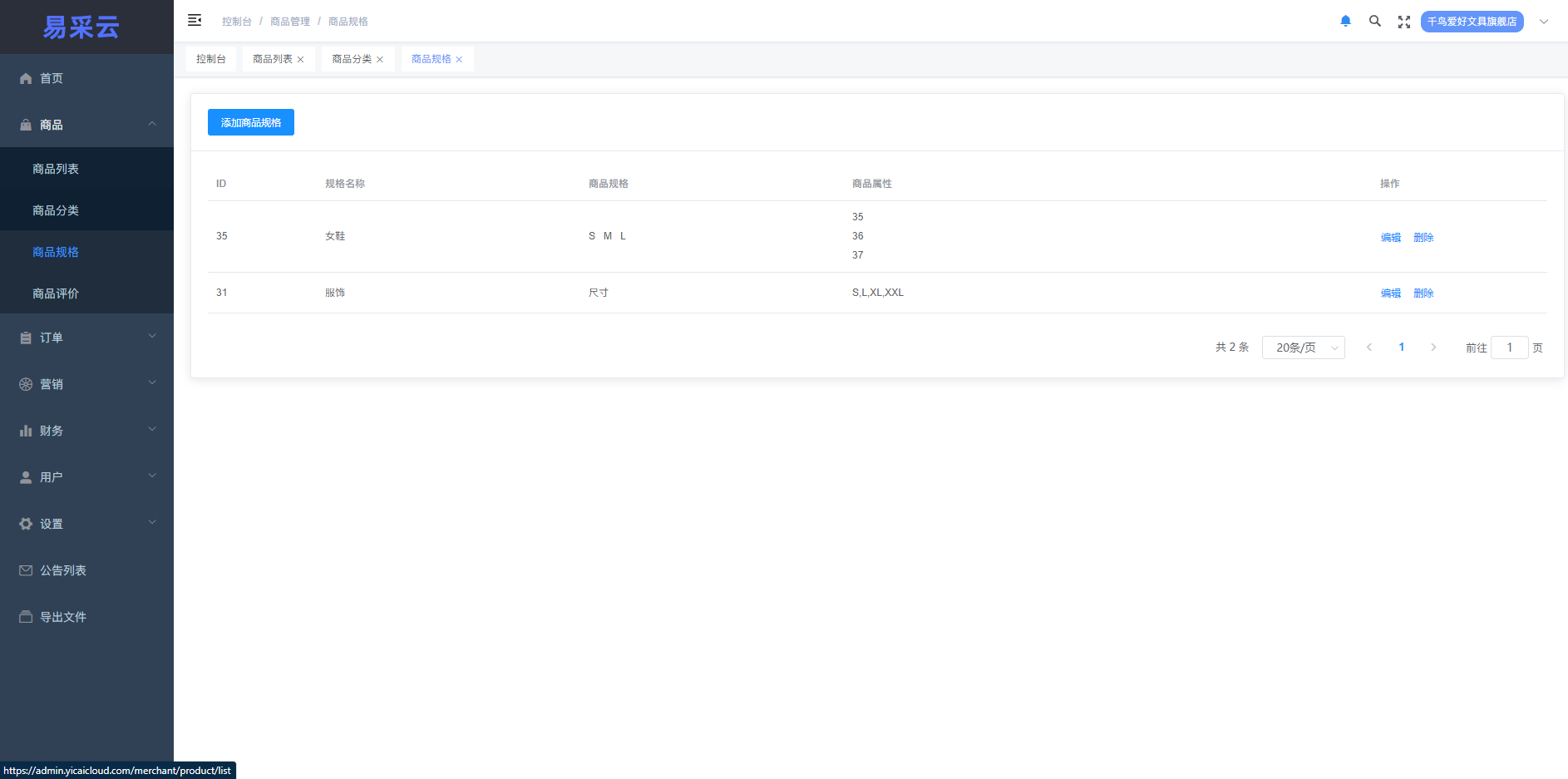Open 商品评价 in the sidebar
The image size is (1568, 779).
(56, 293)
